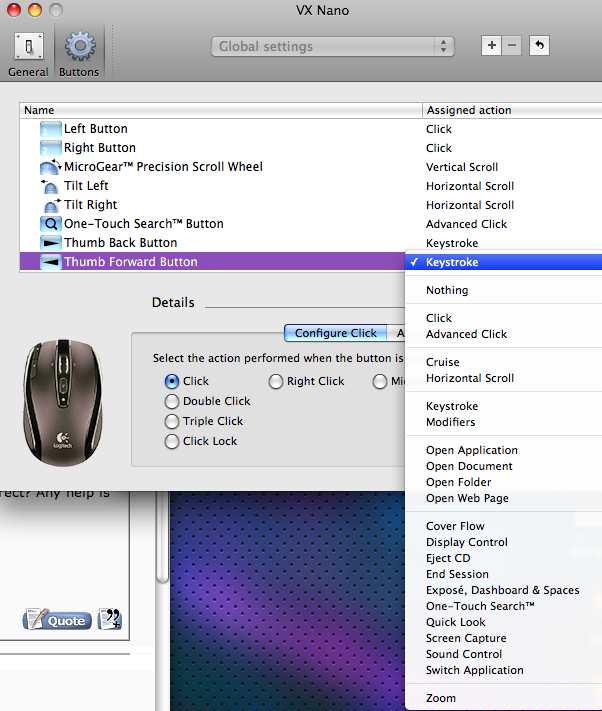
Task: Choose Horizontal Scroll from the action menu
Action: (x=504, y=378)
